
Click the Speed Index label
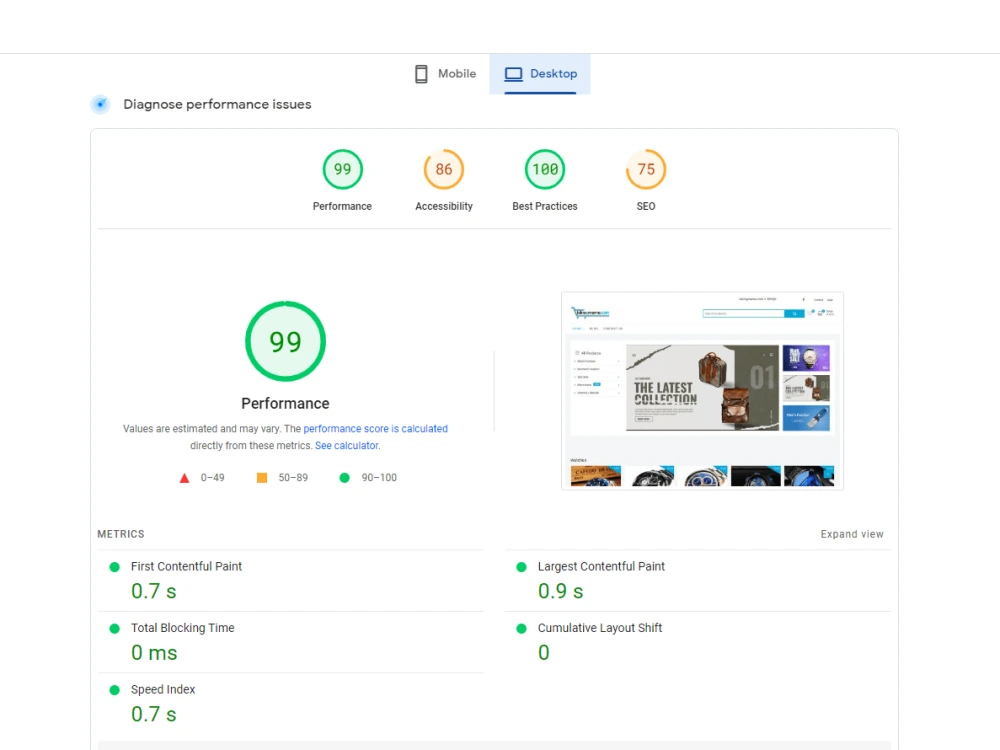(x=163, y=689)
